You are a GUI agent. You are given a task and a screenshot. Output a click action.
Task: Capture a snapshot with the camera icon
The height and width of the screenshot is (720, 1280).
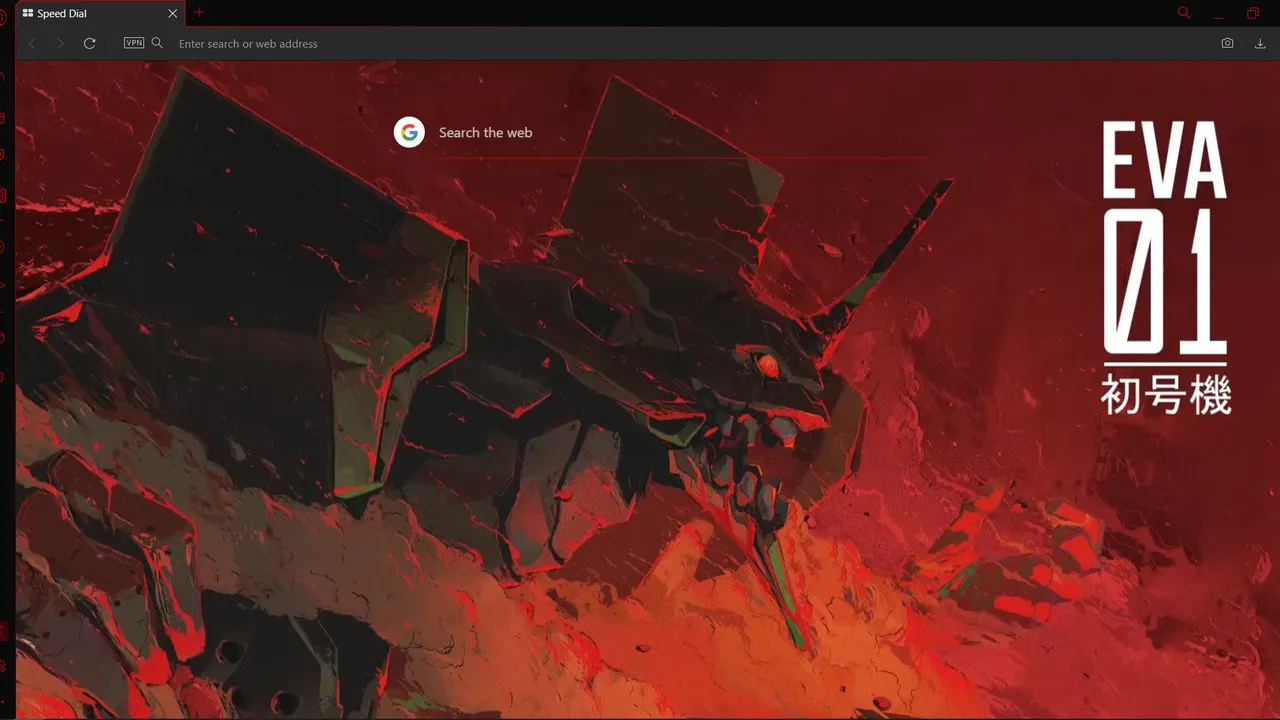1227,43
